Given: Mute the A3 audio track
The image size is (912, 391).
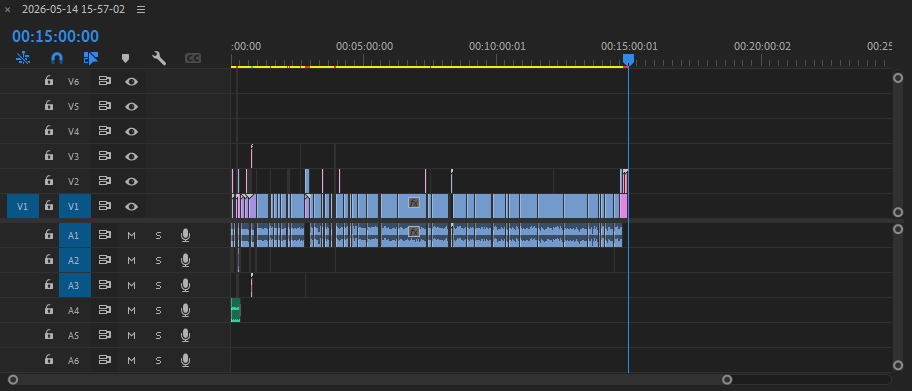Looking at the screenshot, I should (131, 286).
